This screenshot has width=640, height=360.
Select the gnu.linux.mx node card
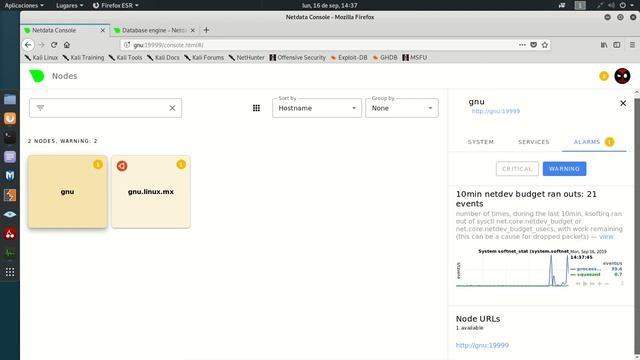pyautogui.click(x=151, y=191)
